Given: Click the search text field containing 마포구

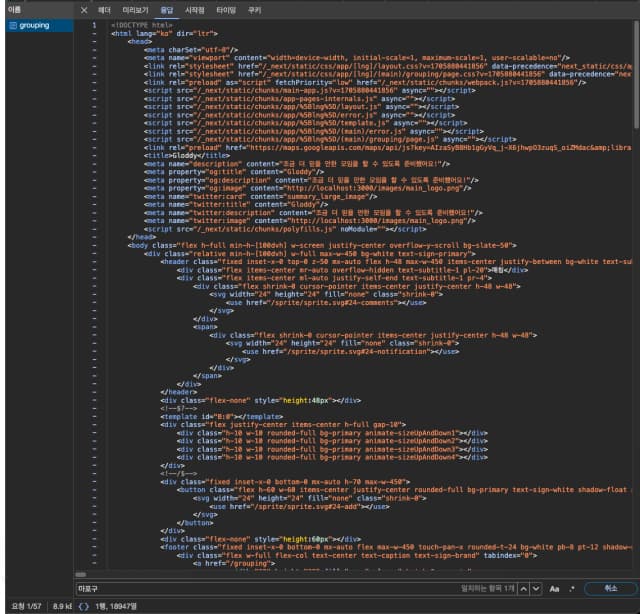Looking at the screenshot, I should click(267, 588).
